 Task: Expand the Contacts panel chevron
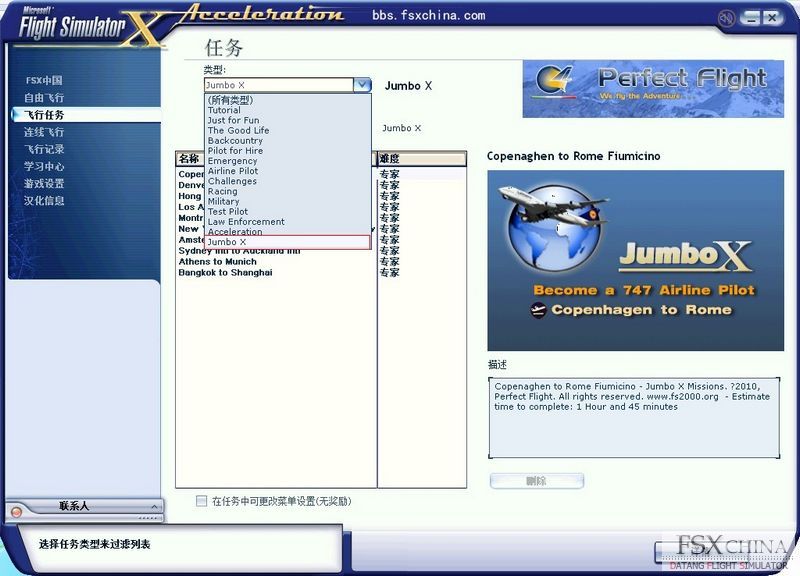[x=154, y=506]
